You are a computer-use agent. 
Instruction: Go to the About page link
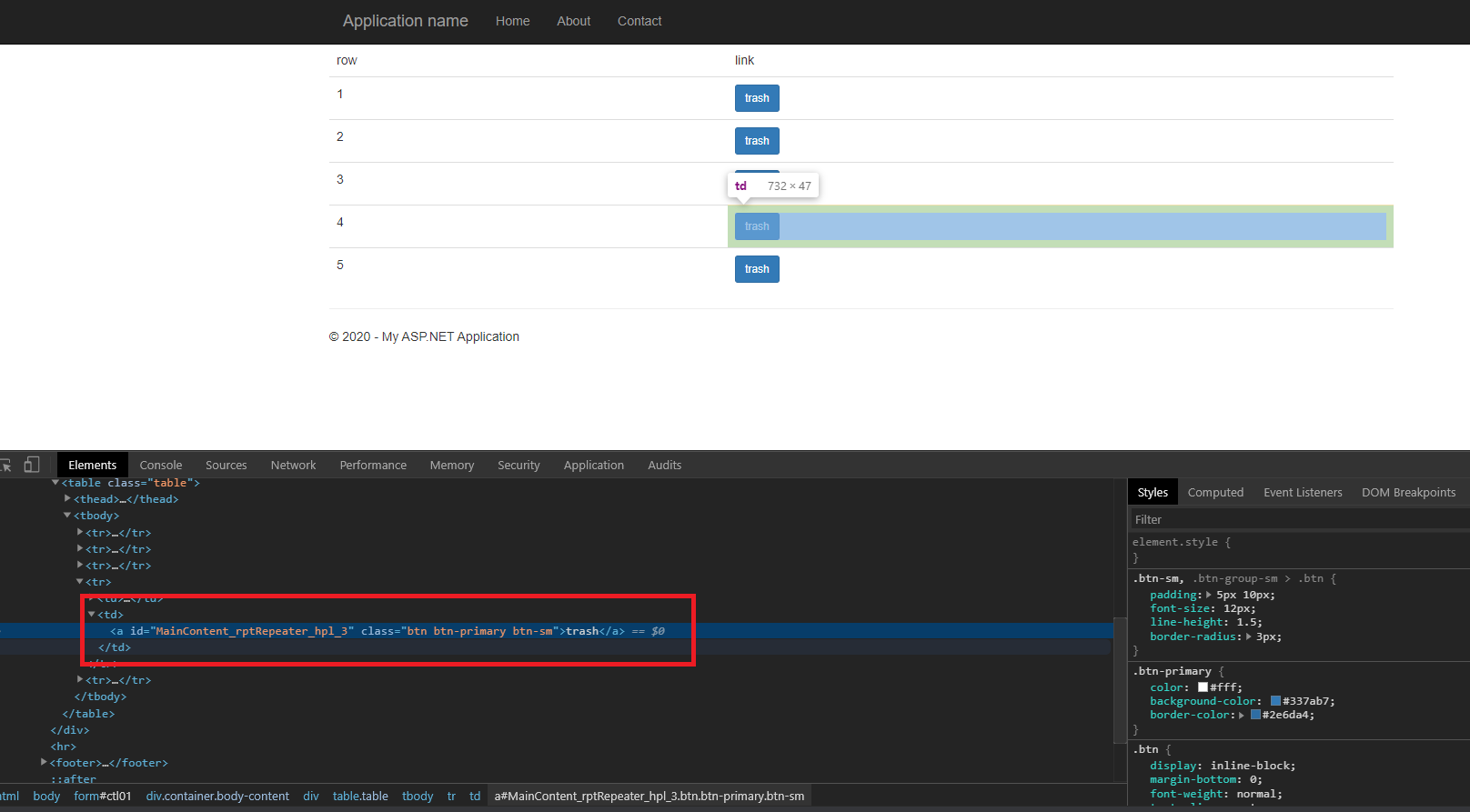573,21
